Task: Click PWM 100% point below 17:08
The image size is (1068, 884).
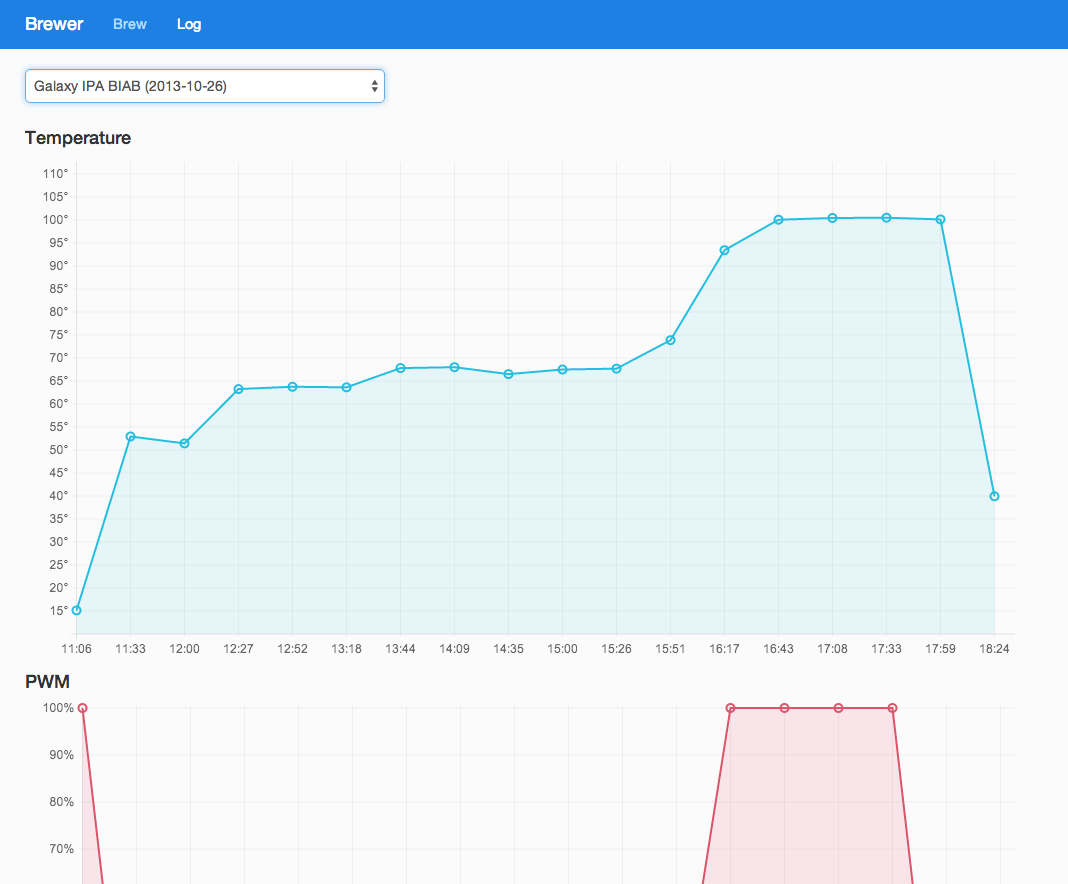Action: (x=838, y=708)
